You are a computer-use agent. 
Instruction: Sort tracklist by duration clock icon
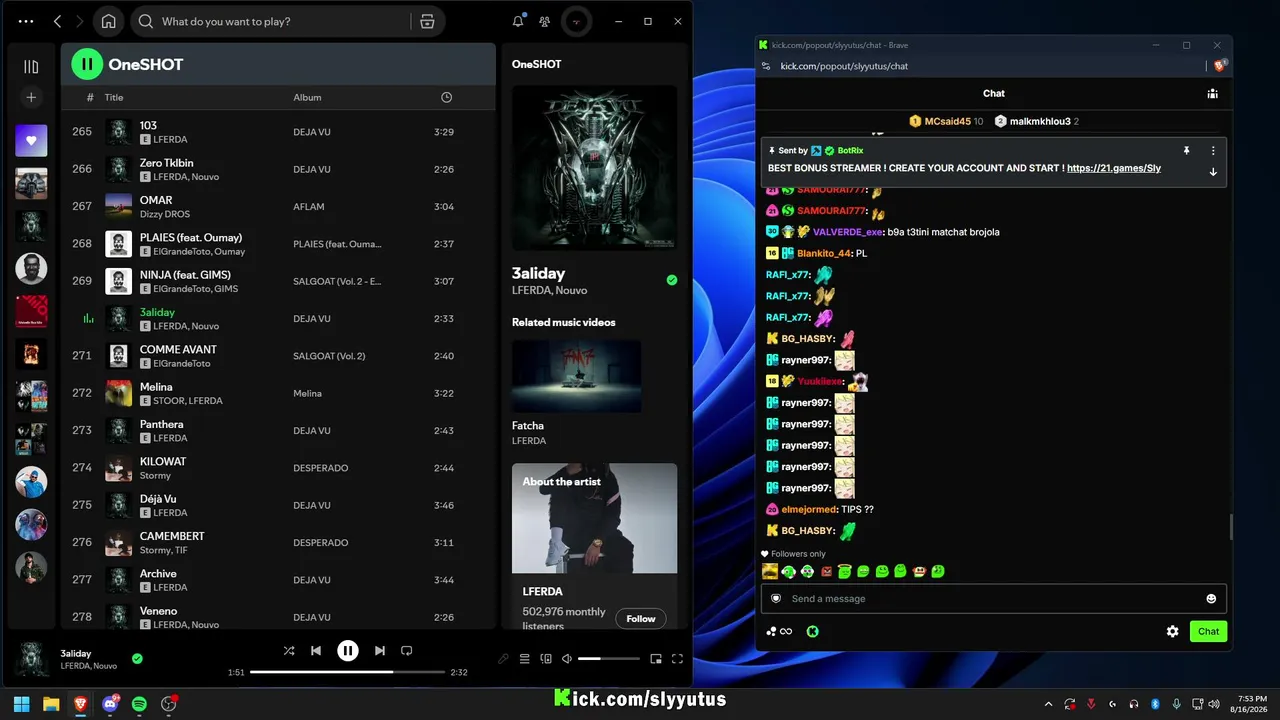pos(446,97)
